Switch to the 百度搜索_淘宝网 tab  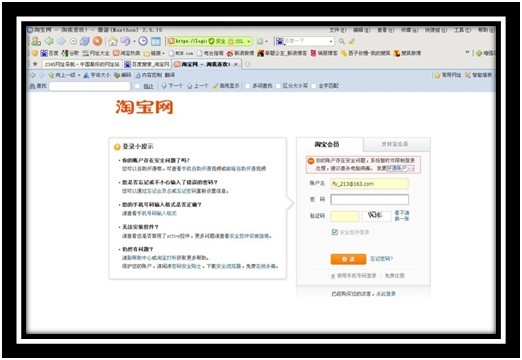(x=147, y=64)
